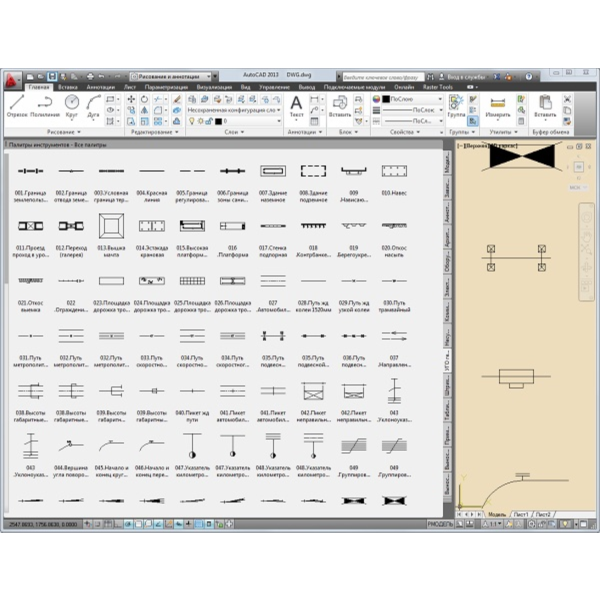Expand the Слои panel
The width and height of the screenshot is (600, 600).
[x=234, y=132]
